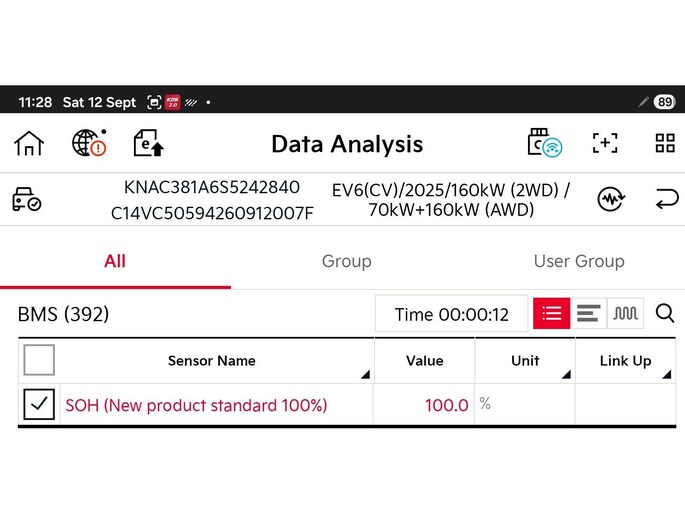Open the sensor search magnifier
The height and width of the screenshot is (514, 685).
tap(664, 313)
